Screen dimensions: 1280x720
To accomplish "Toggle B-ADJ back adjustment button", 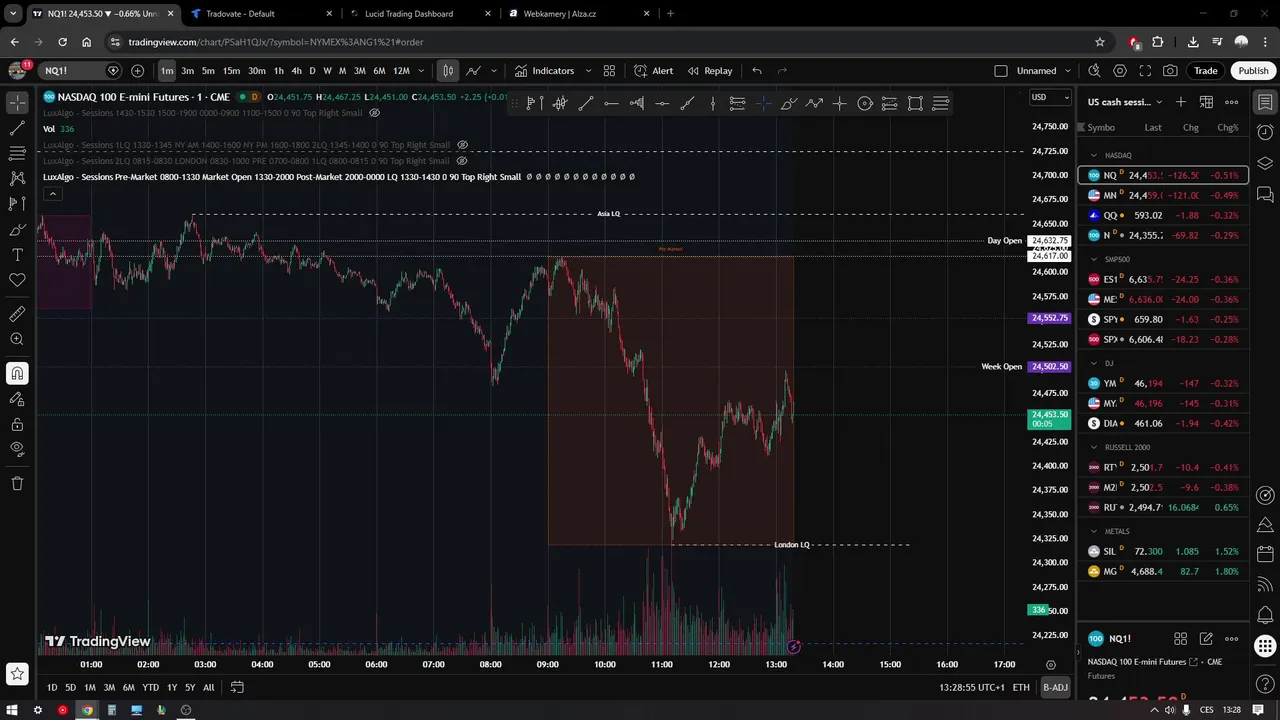I will click(1056, 687).
